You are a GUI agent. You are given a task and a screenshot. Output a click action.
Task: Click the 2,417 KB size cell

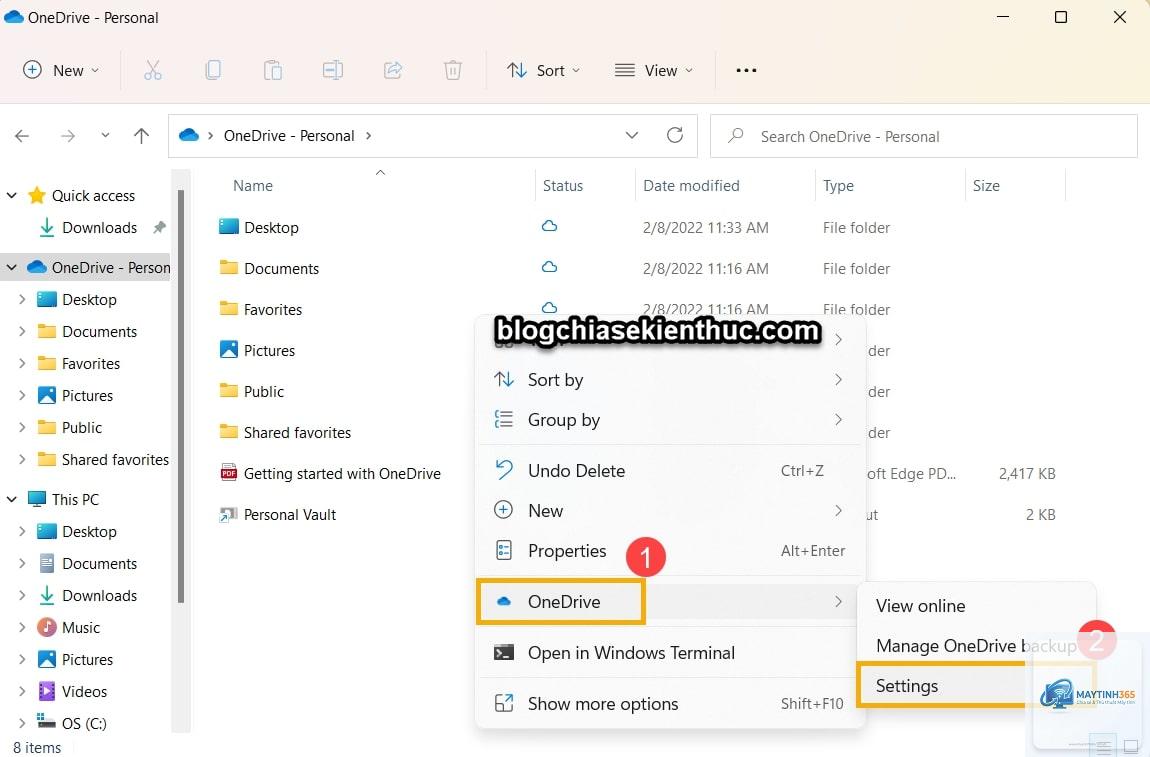point(1027,474)
